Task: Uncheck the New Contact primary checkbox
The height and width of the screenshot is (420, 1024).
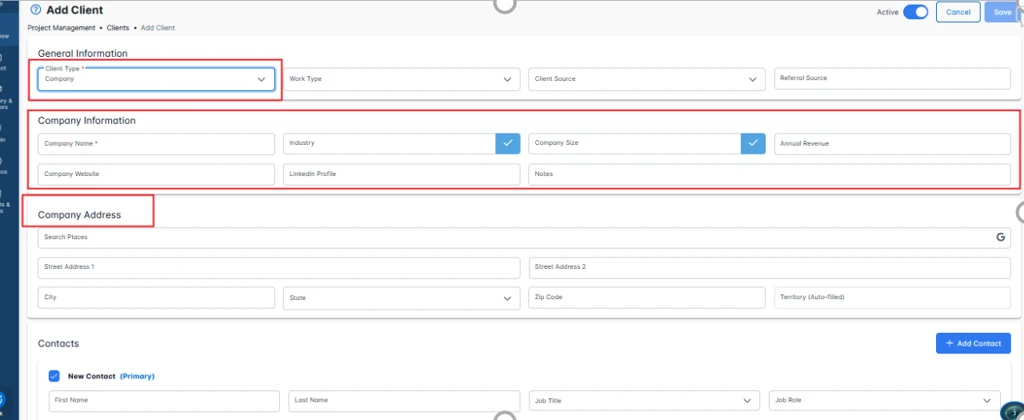Action: (54, 376)
